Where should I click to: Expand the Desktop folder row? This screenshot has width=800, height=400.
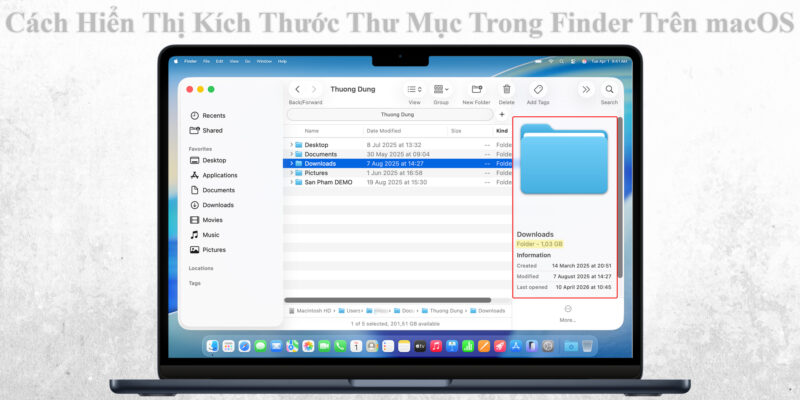coord(291,145)
